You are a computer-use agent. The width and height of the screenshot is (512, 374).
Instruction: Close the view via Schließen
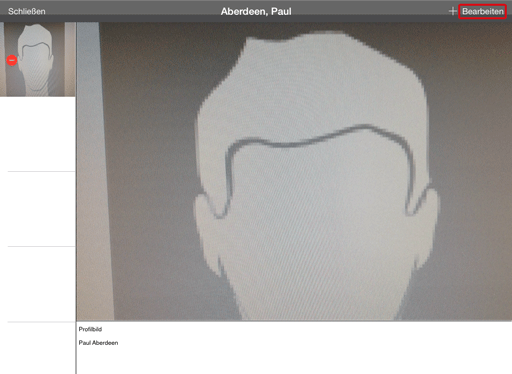[27, 11]
